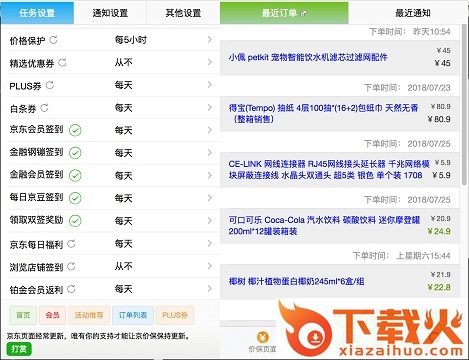Screen dimensions: 469x360
Task: Click the green 打赏 button
Action: pos(19,349)
